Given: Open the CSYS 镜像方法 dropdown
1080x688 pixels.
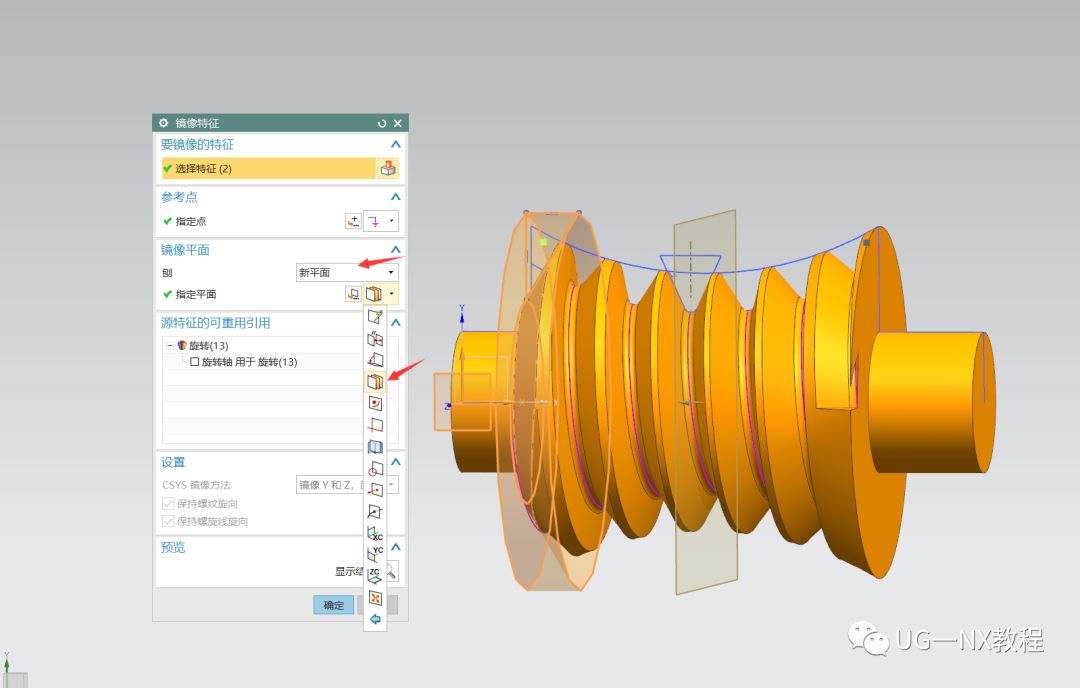Looking at the screenshot, I should click(347, 485).
